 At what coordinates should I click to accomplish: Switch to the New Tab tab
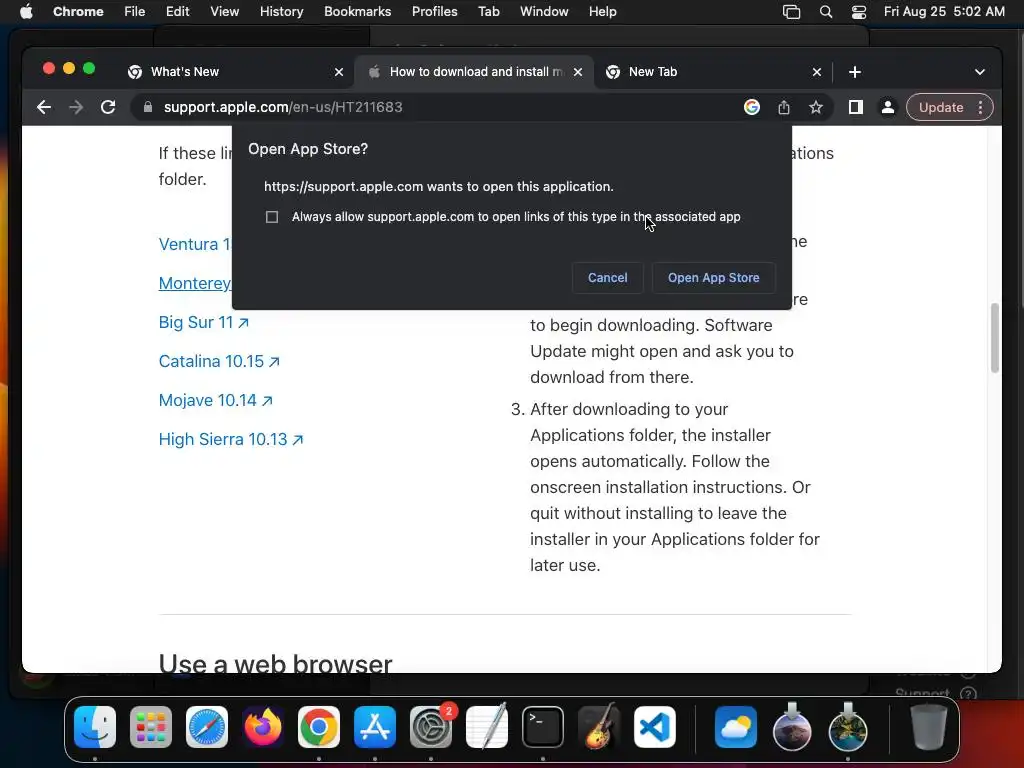712,72
